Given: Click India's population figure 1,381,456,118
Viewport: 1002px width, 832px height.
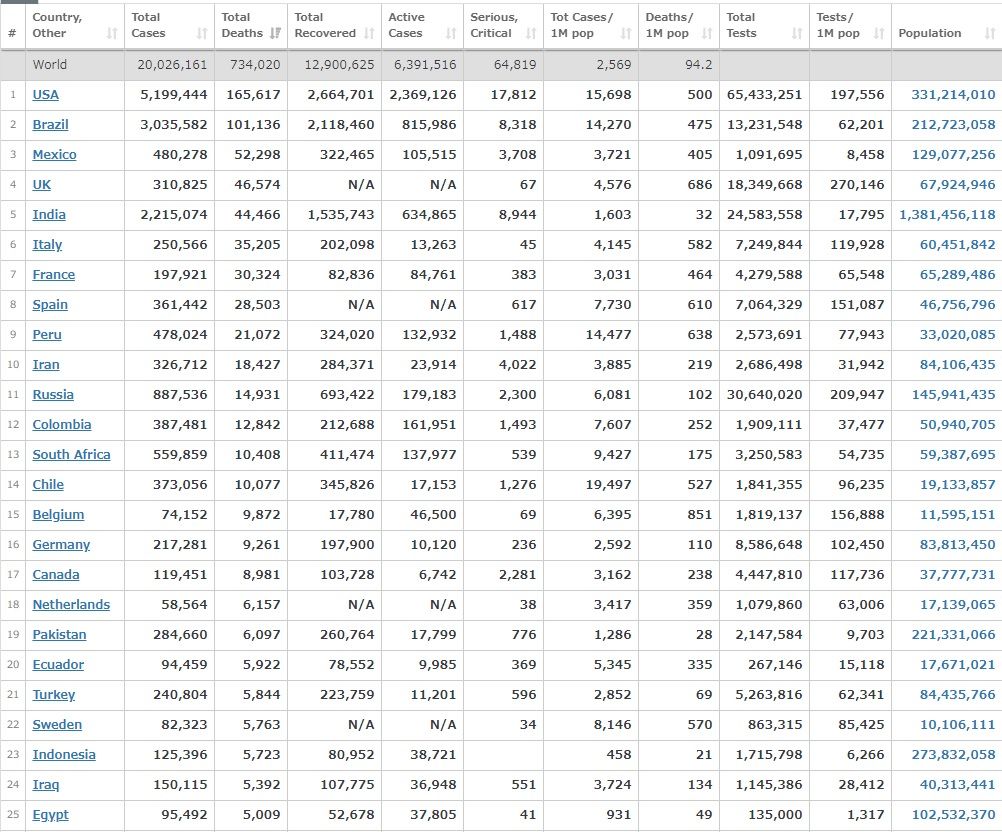Looking at the screenshot, I should 947,215.
